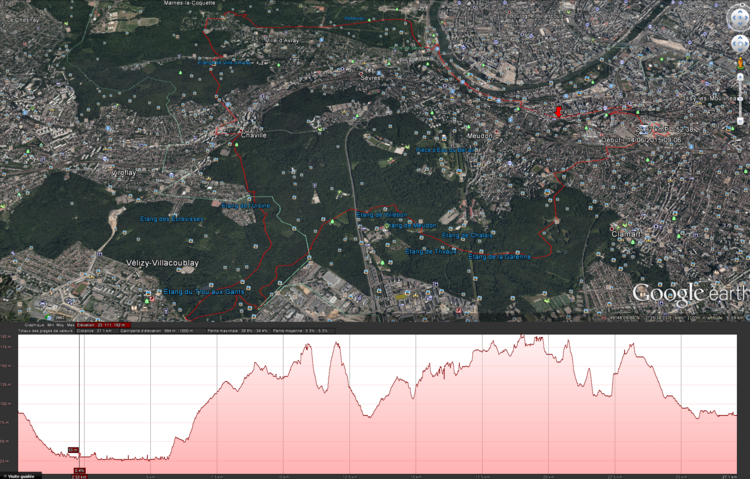Click the red Élévation value field
This screenshot has height=479, width=750.
point(103,325)
